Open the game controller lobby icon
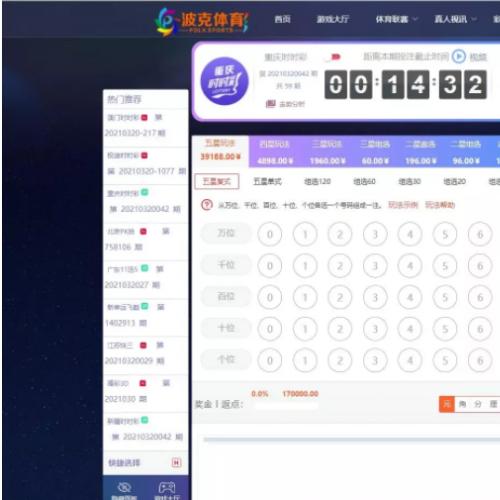Screen dimensions: 500x500 [x=167, y=487]
